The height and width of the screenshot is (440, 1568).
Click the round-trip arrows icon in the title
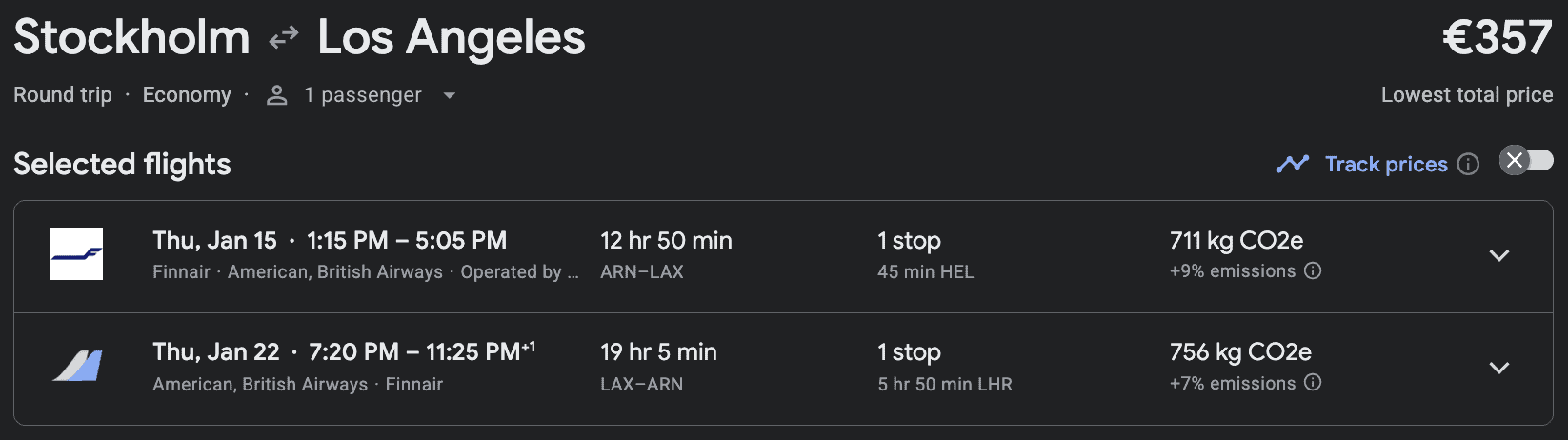pos(284,38)
